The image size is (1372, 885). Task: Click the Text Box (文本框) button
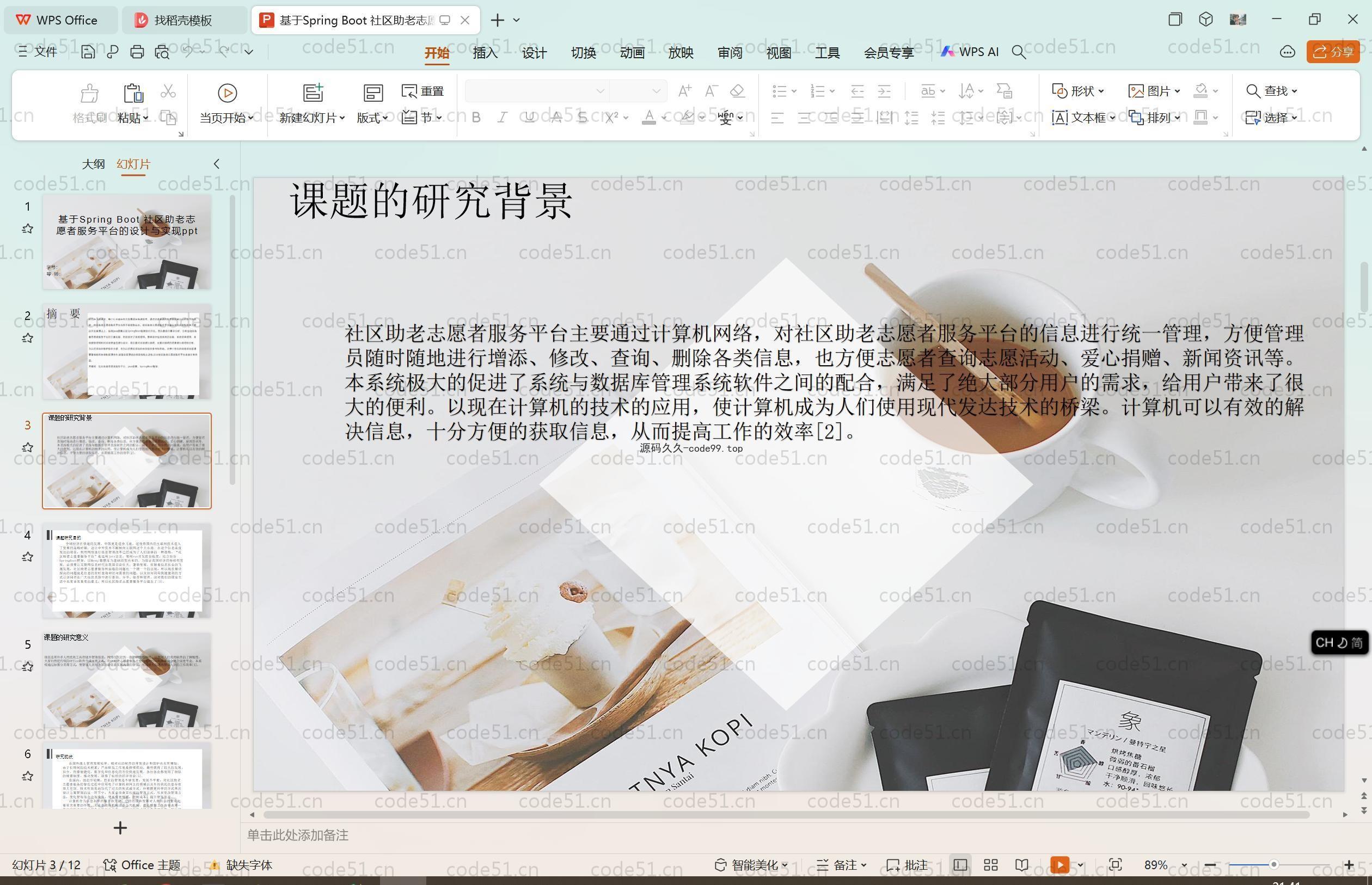(1083, 118)
